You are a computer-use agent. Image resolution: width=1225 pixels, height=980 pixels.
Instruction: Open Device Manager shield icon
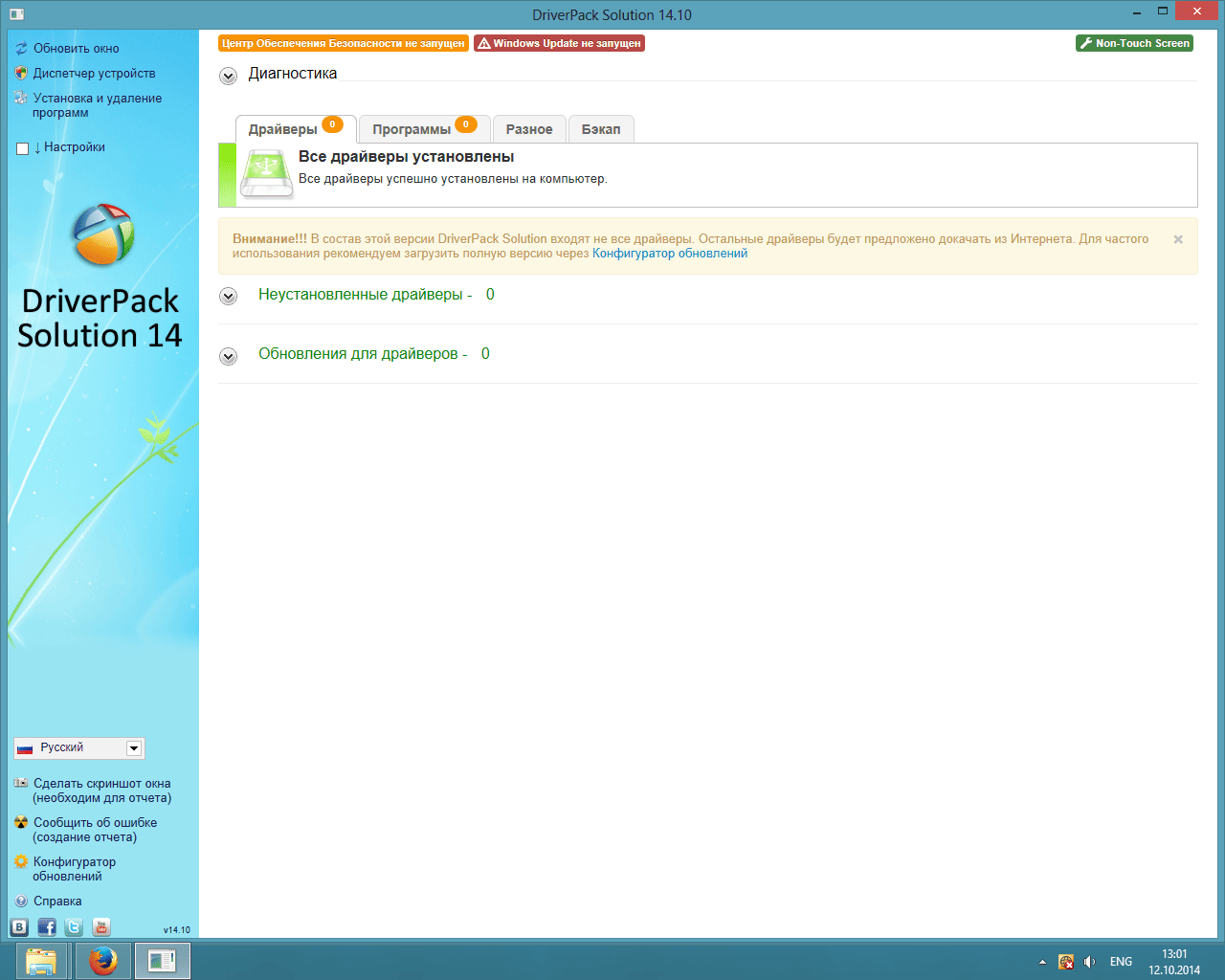(x=21, y=73)
